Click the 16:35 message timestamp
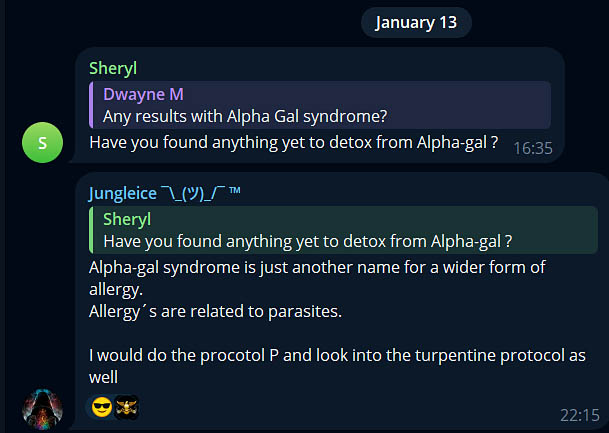 532,147
